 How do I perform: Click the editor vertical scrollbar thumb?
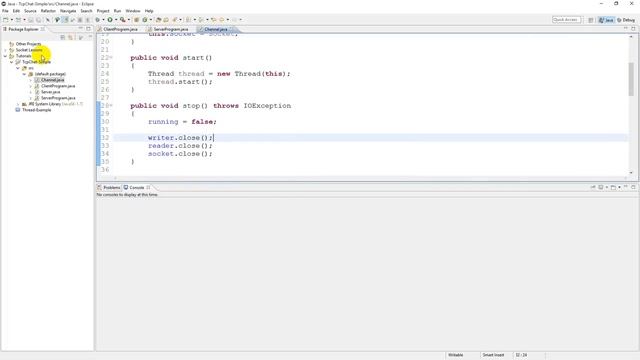coord(631,79)
